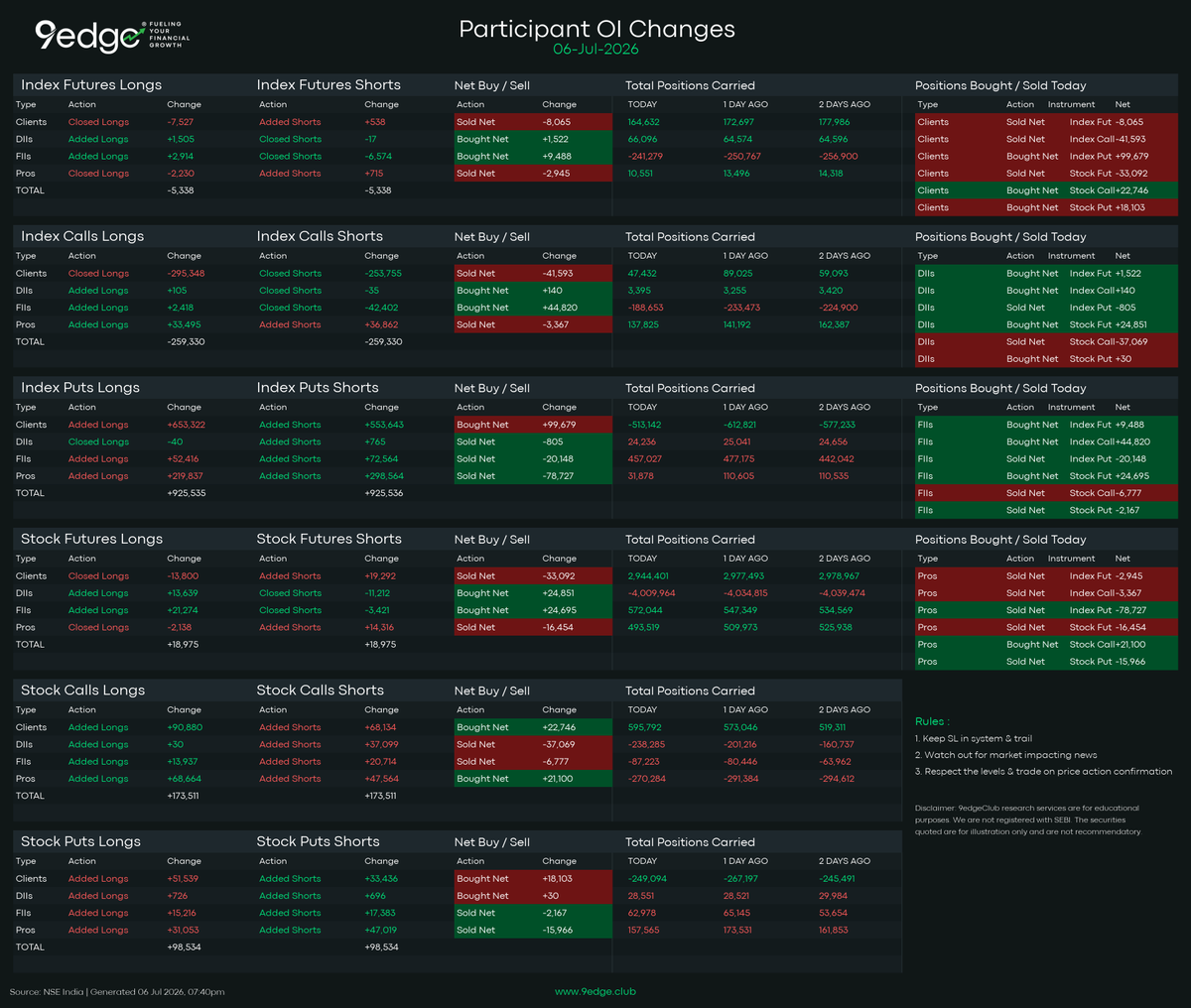Select the Stock Puts Longs heading

tap(80, 841)
